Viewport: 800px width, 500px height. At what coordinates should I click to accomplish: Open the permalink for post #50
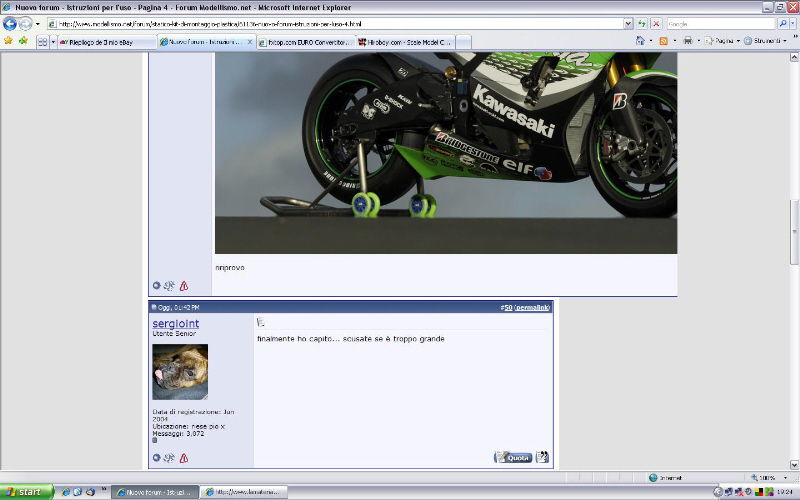click(532, 307)
